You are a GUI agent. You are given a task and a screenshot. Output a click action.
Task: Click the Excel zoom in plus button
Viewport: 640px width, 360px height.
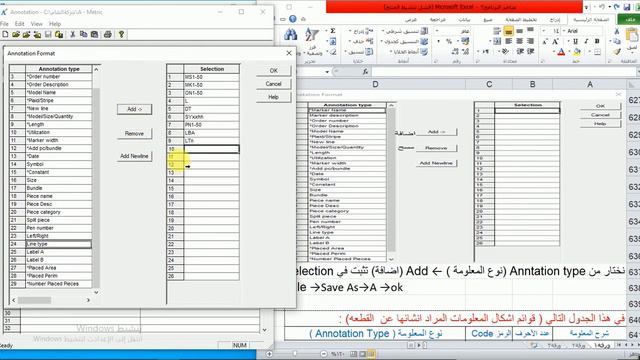(x=269, y=353)
